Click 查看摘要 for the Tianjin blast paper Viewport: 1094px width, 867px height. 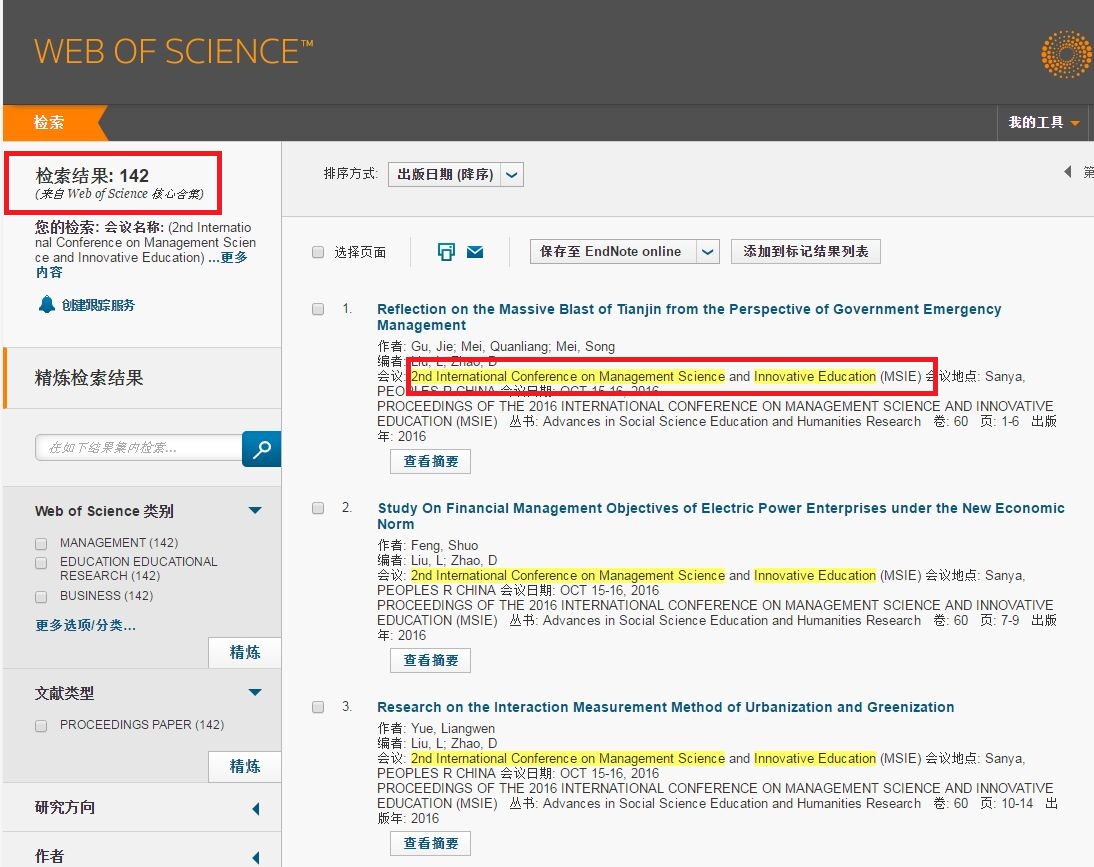pyautogui.click(x=430, y=462)
